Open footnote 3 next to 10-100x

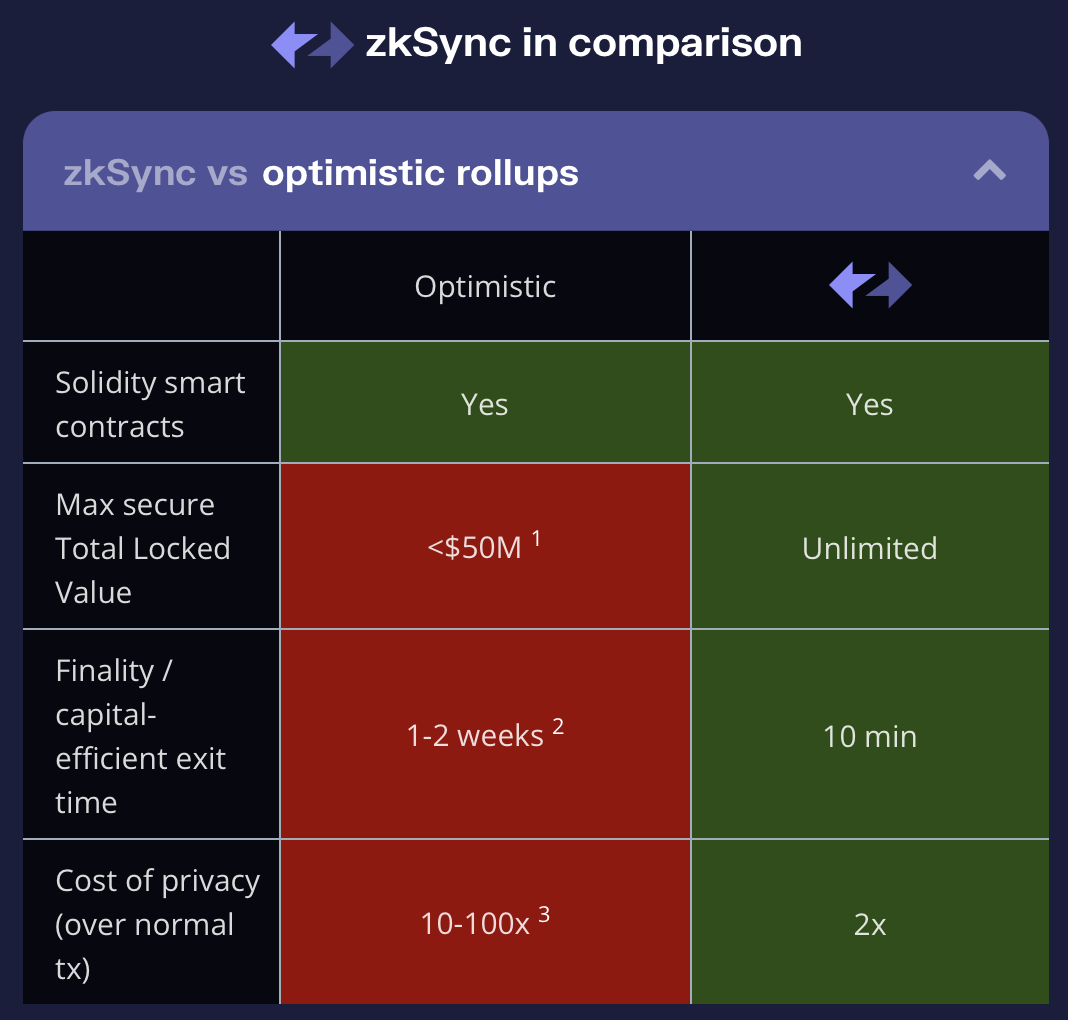click(544, 914)
